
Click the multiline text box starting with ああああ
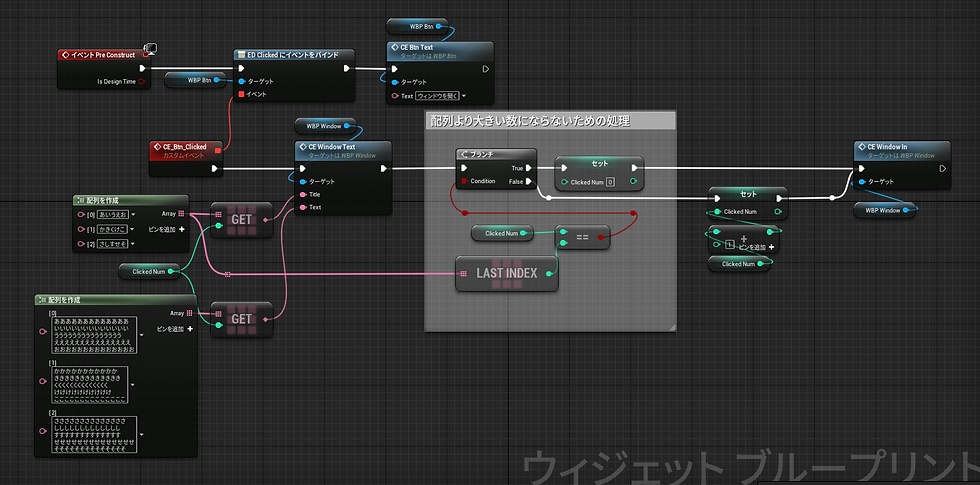[x=94, y=335]
